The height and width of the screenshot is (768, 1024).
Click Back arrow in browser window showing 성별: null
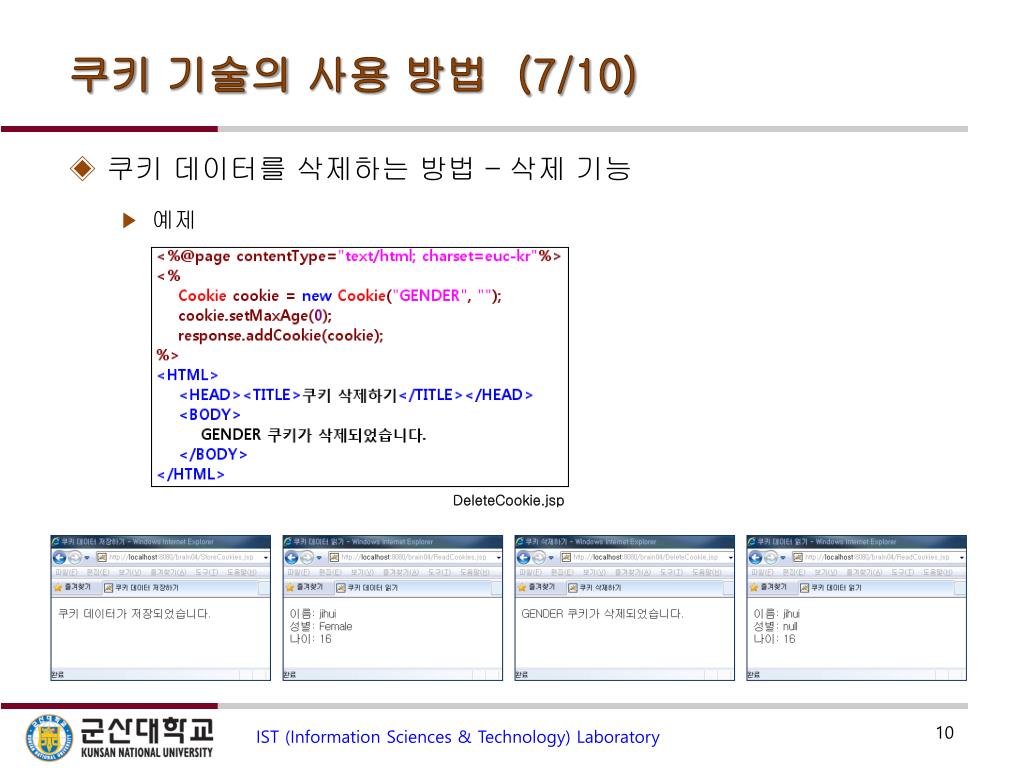755,558
